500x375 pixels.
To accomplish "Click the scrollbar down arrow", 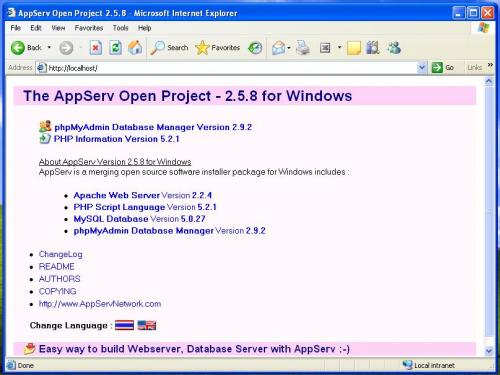I will 489,351.
